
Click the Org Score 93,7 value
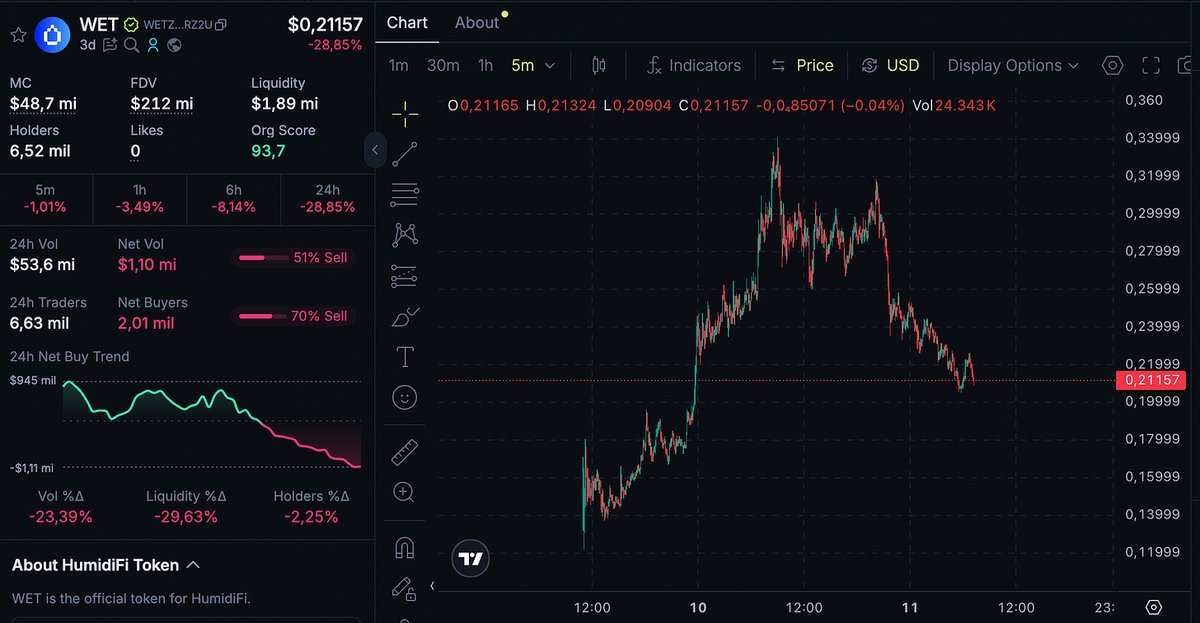268,151
